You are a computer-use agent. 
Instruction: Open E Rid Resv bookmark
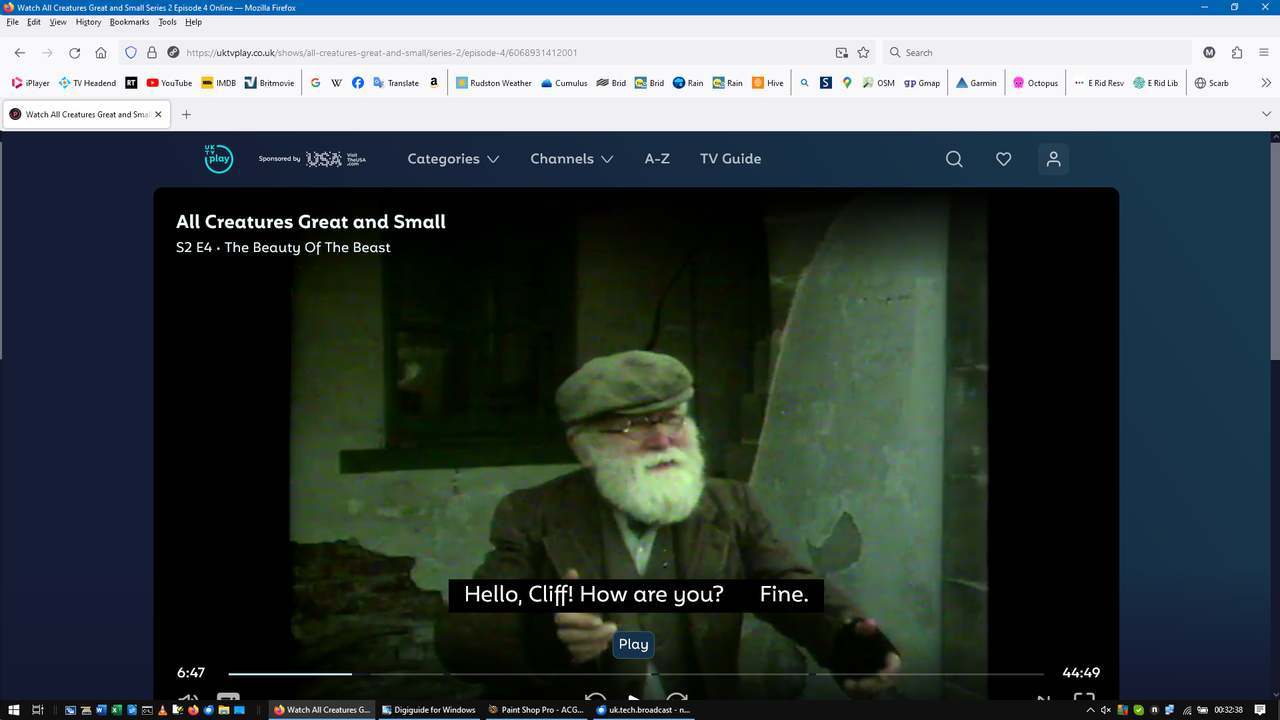(x=1099, y=83)
